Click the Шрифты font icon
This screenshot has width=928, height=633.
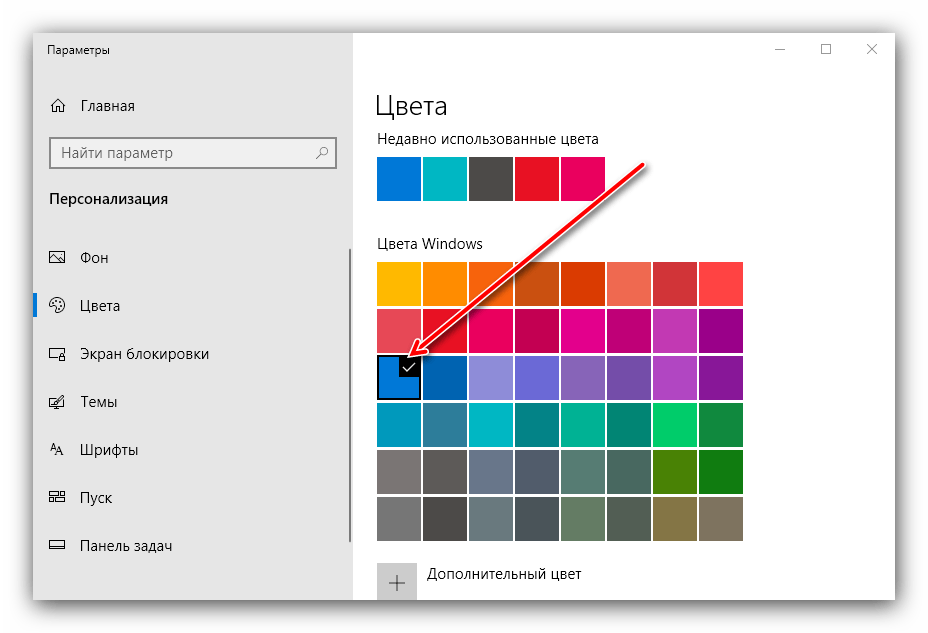point(57,450)
